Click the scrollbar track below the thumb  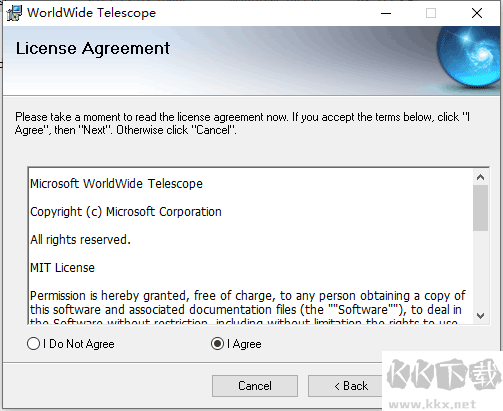point(480,269)
